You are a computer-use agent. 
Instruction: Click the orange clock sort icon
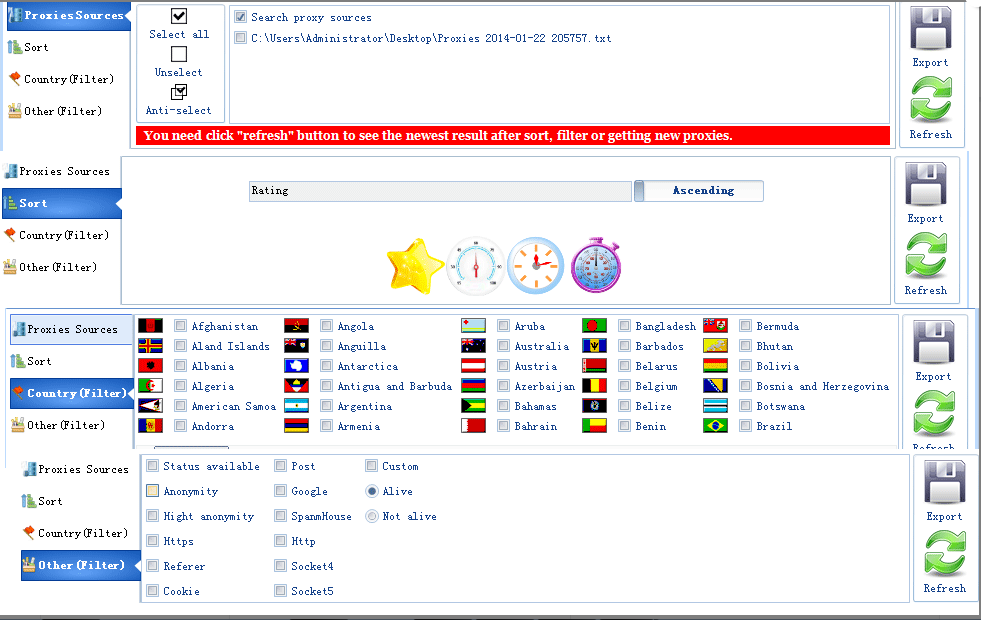click(x=536, y=265)
